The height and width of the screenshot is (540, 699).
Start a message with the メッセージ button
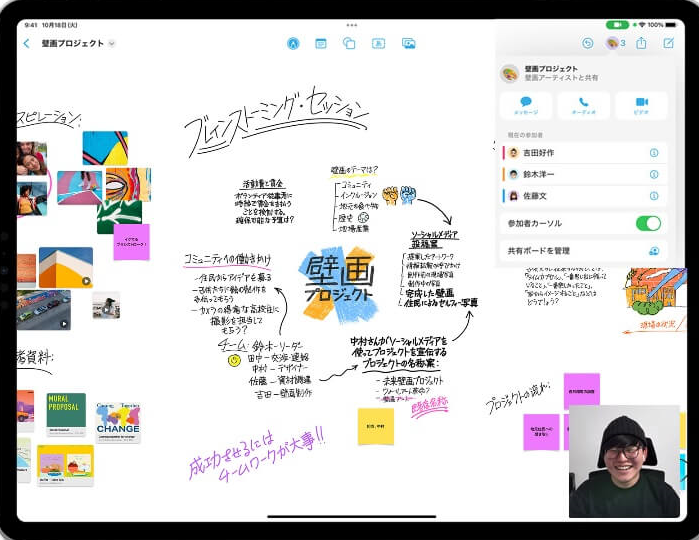tap(526, 106)
